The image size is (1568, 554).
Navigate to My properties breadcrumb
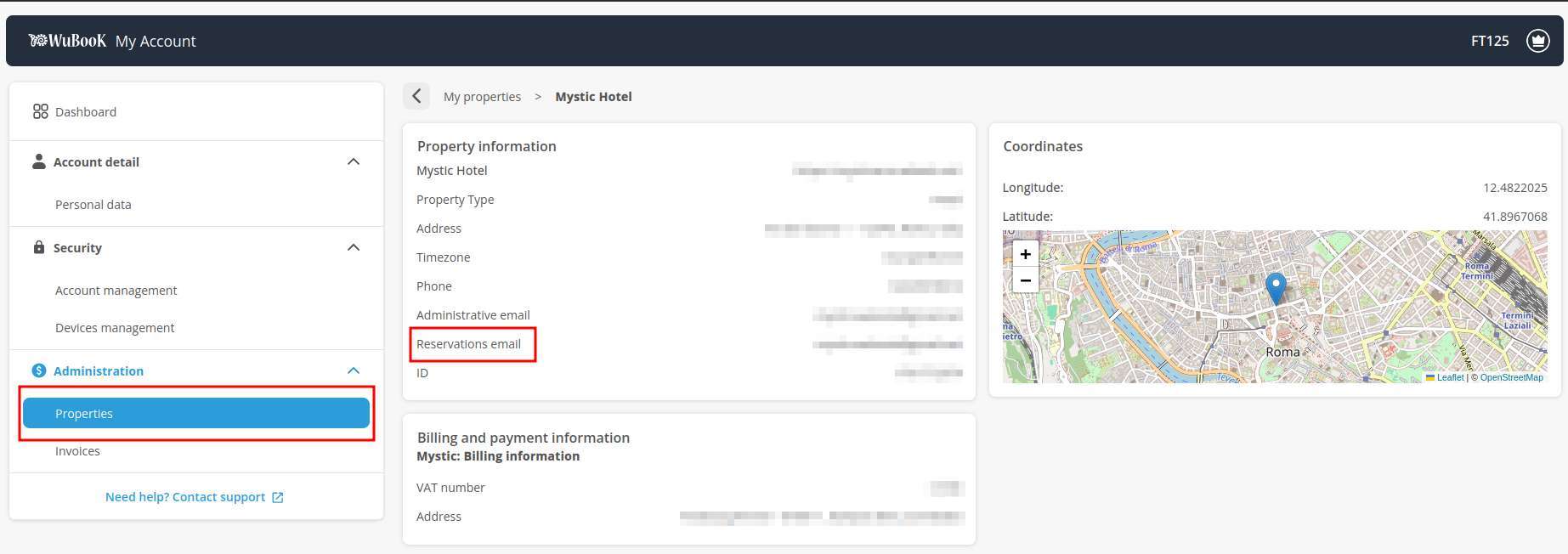[482, 97]
